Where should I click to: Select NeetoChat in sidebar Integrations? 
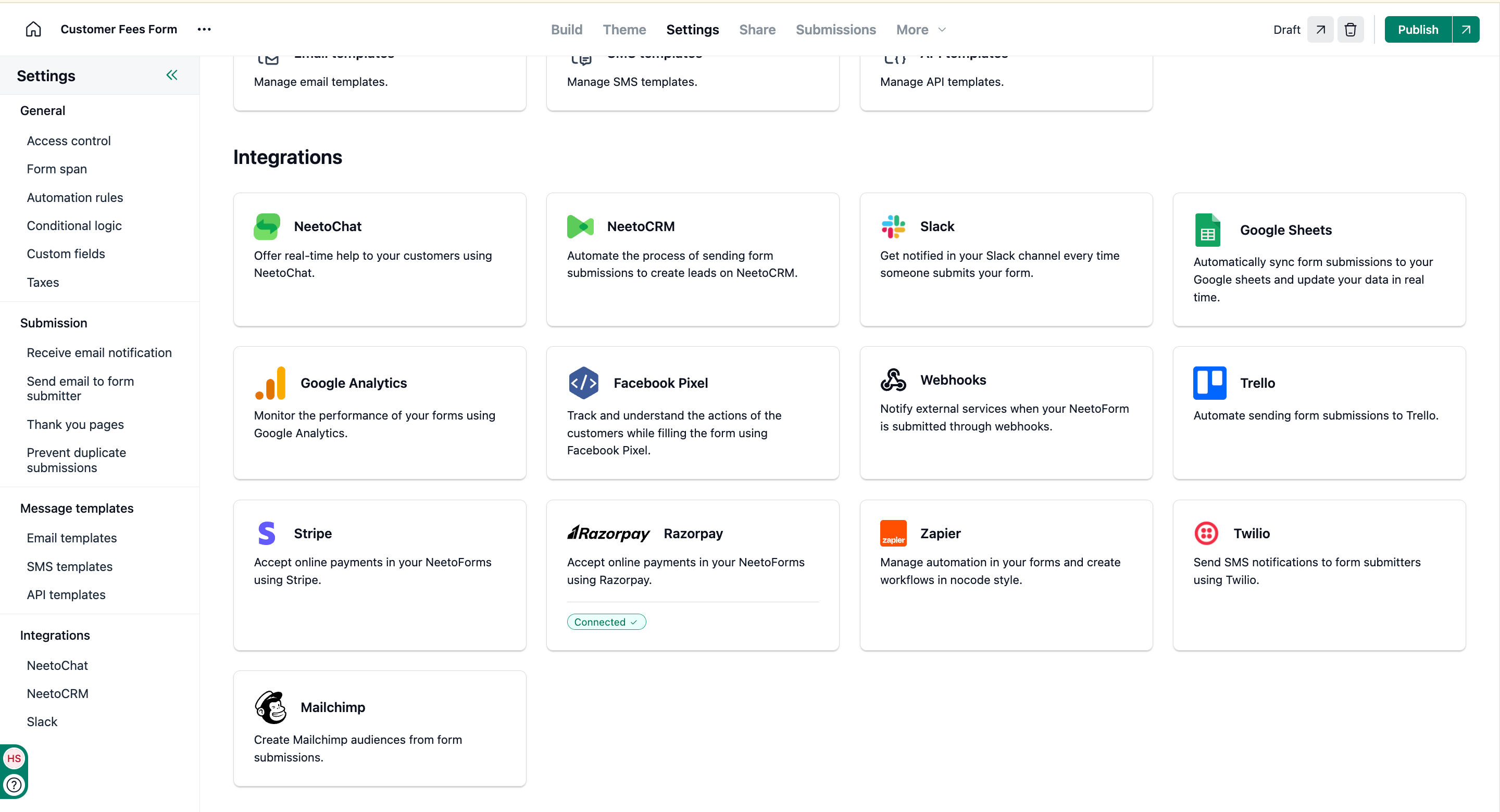point(57,665)
